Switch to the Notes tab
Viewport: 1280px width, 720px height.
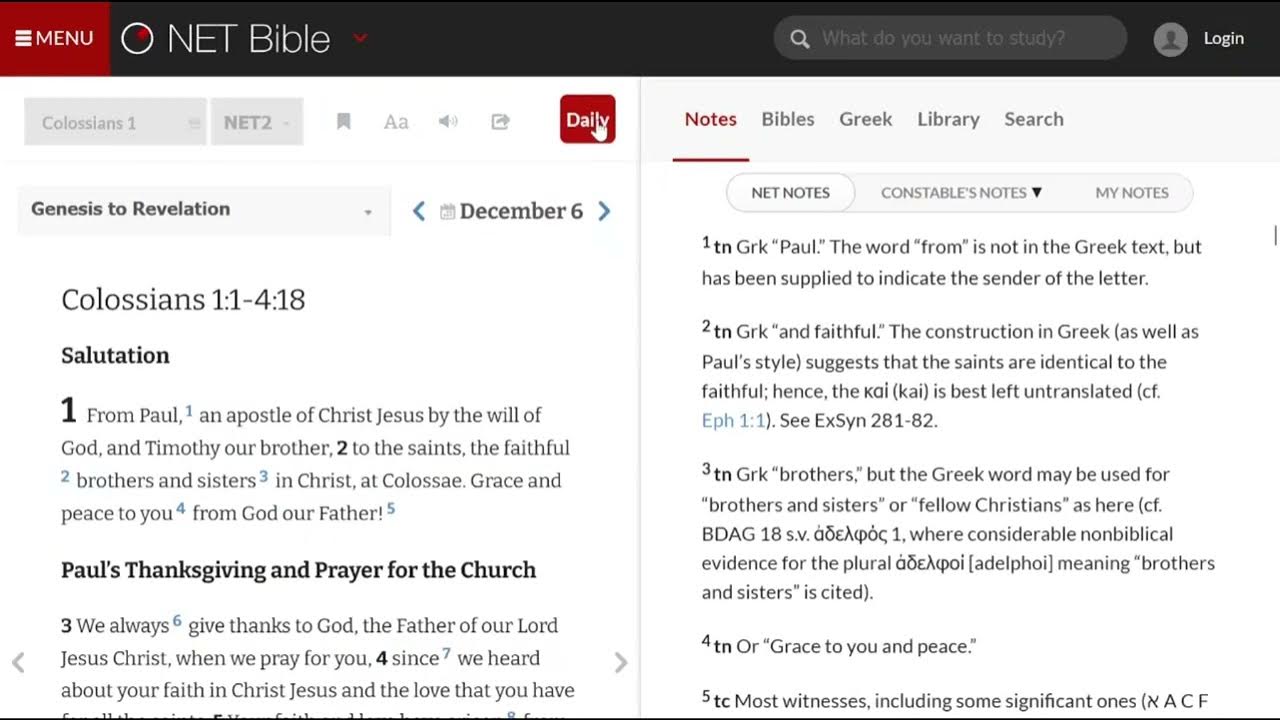(710, 119)
